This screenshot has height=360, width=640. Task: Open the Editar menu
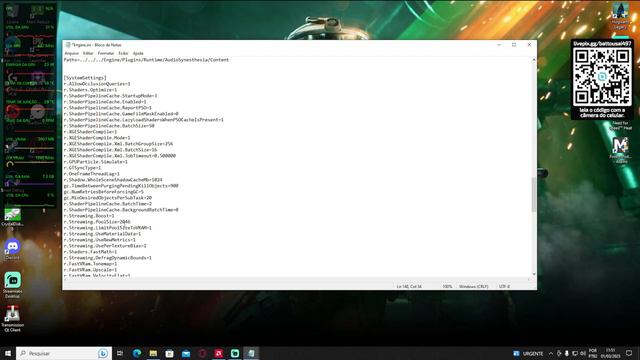88,53
